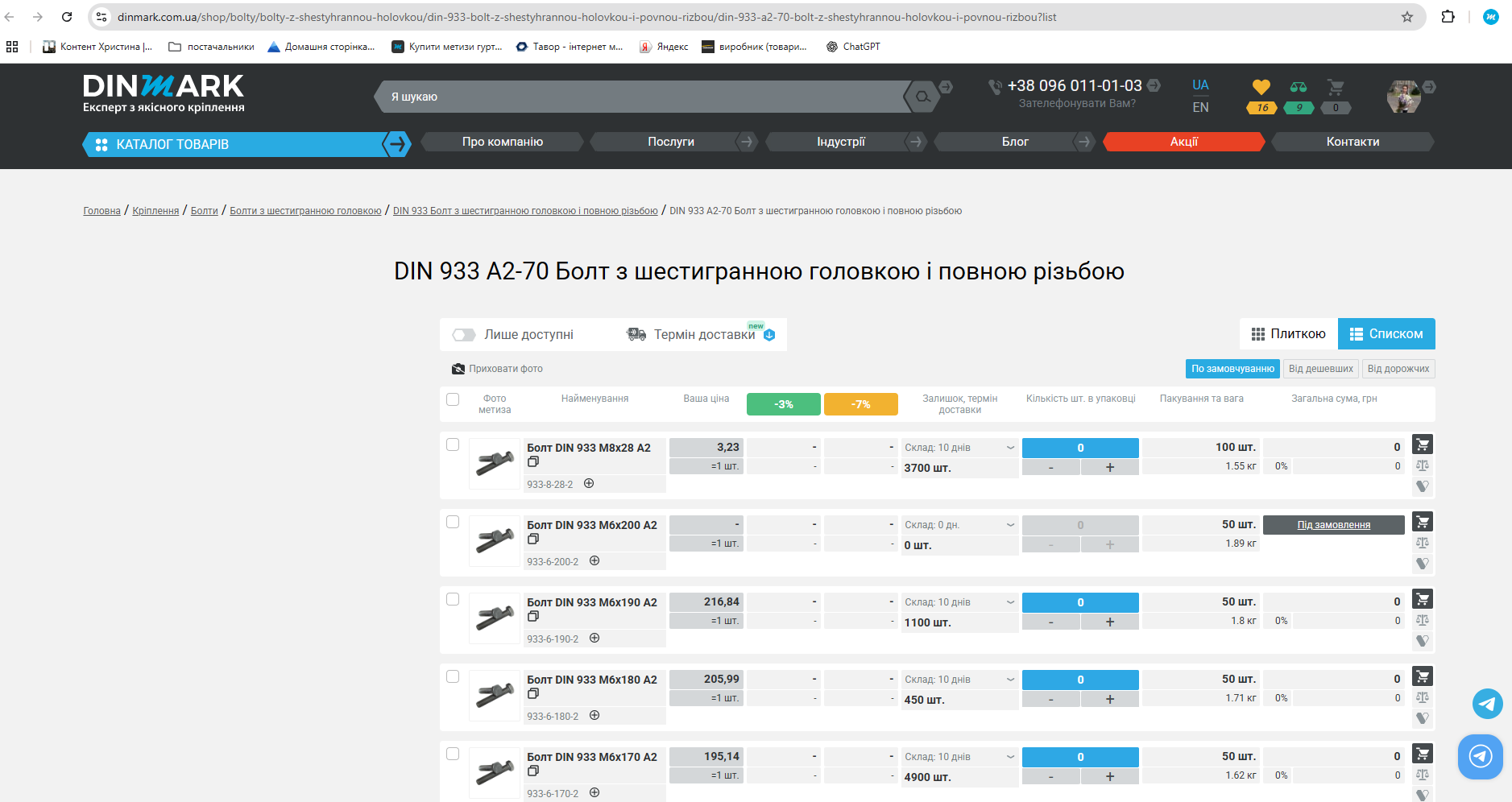This screenshot has width=1512, height=802.
Task: Click -3% green discount column badge
Action: coord(784,404)
